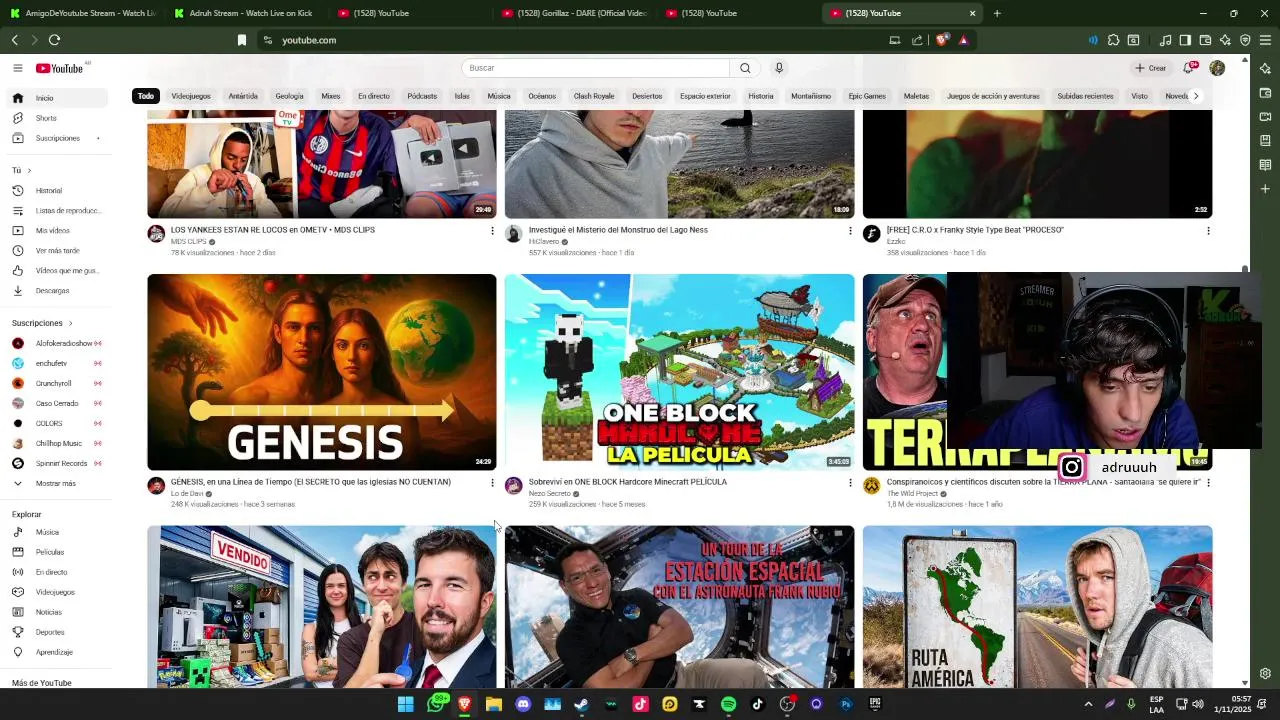Screen dimensions: 1280x720
Task: Open En directo under Explorar
Action: [58, 572]
